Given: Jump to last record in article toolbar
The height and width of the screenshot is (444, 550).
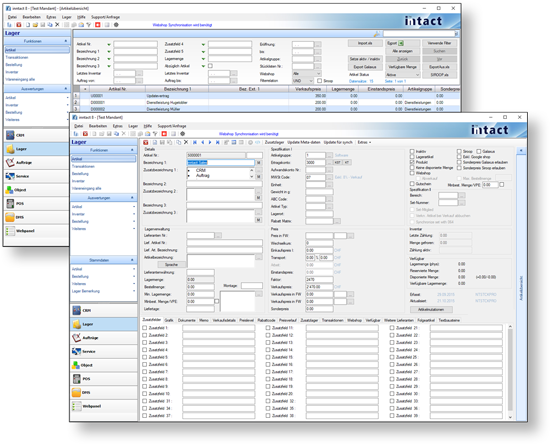Looking at the screenshot, I should click(217, 142).
